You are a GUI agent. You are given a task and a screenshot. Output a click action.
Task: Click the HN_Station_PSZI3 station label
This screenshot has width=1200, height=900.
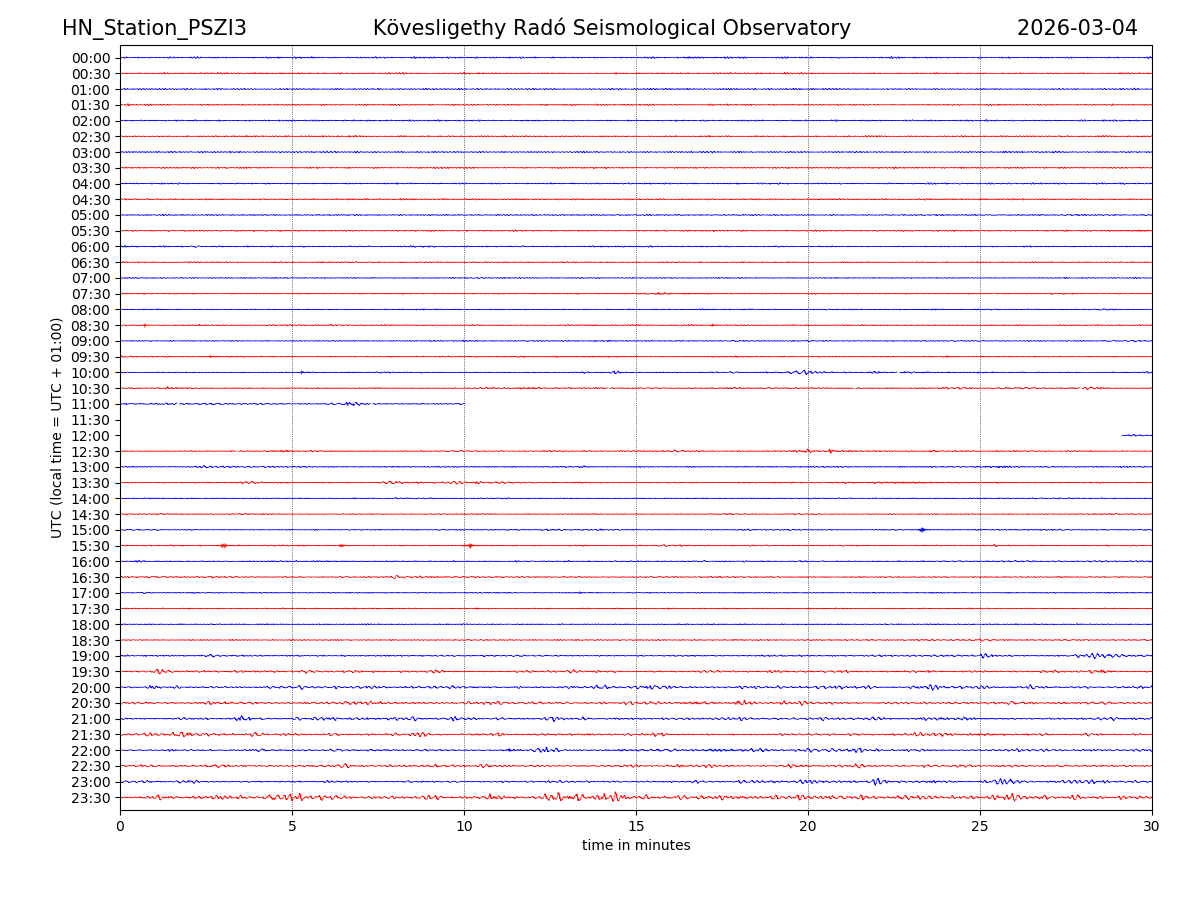coord(154,28)
